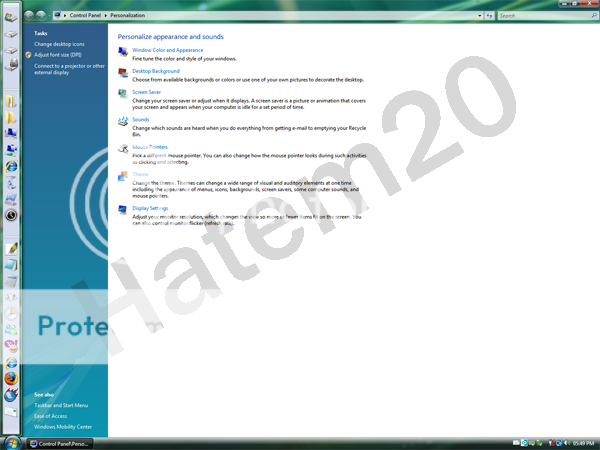600x450 pixels.
Task: Click Connect to a projector or other external display
Action: pyautogui.click(x=69, y=69)
